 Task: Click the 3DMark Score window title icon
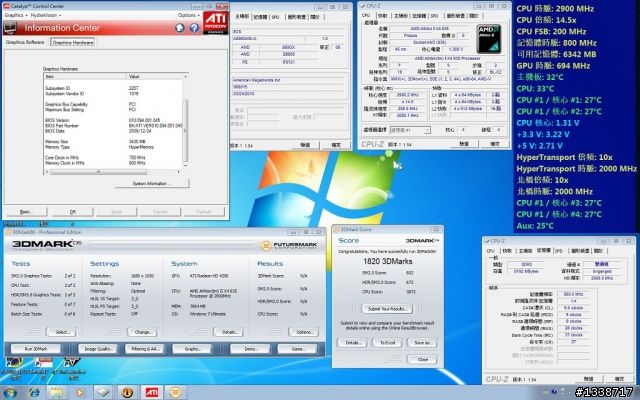pos(337,230)
